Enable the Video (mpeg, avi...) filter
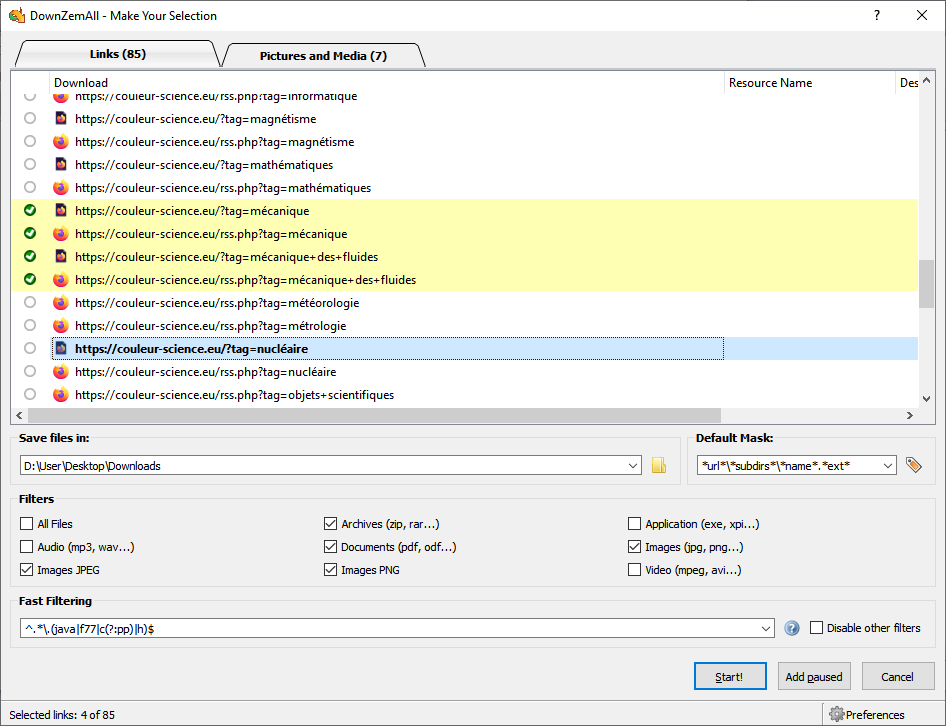The image size is (946, 726). point(634,569)
